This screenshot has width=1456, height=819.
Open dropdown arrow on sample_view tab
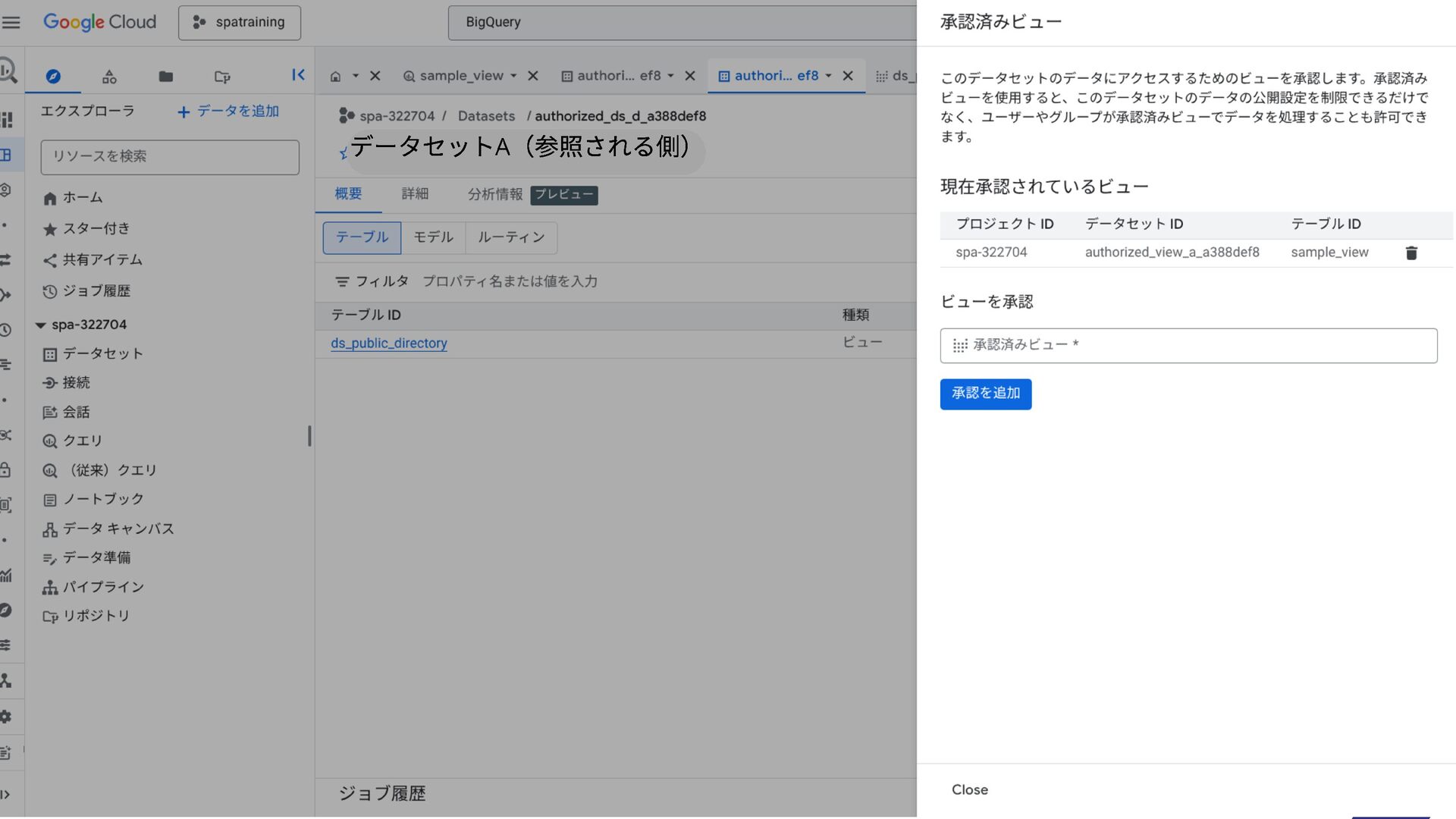513,76
